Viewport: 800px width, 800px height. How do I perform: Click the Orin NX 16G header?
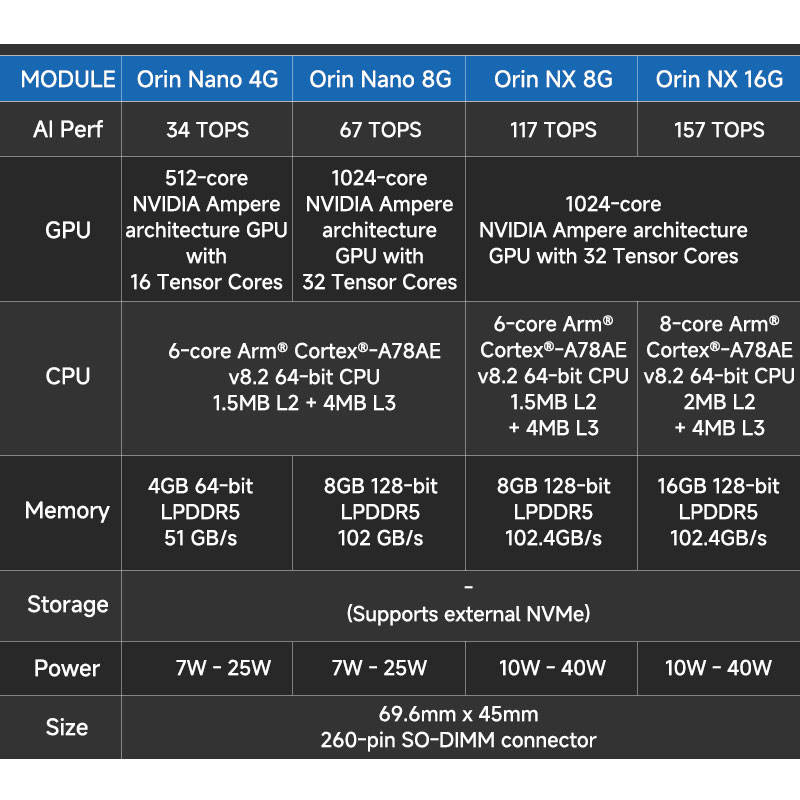click(x=719, y=79)
